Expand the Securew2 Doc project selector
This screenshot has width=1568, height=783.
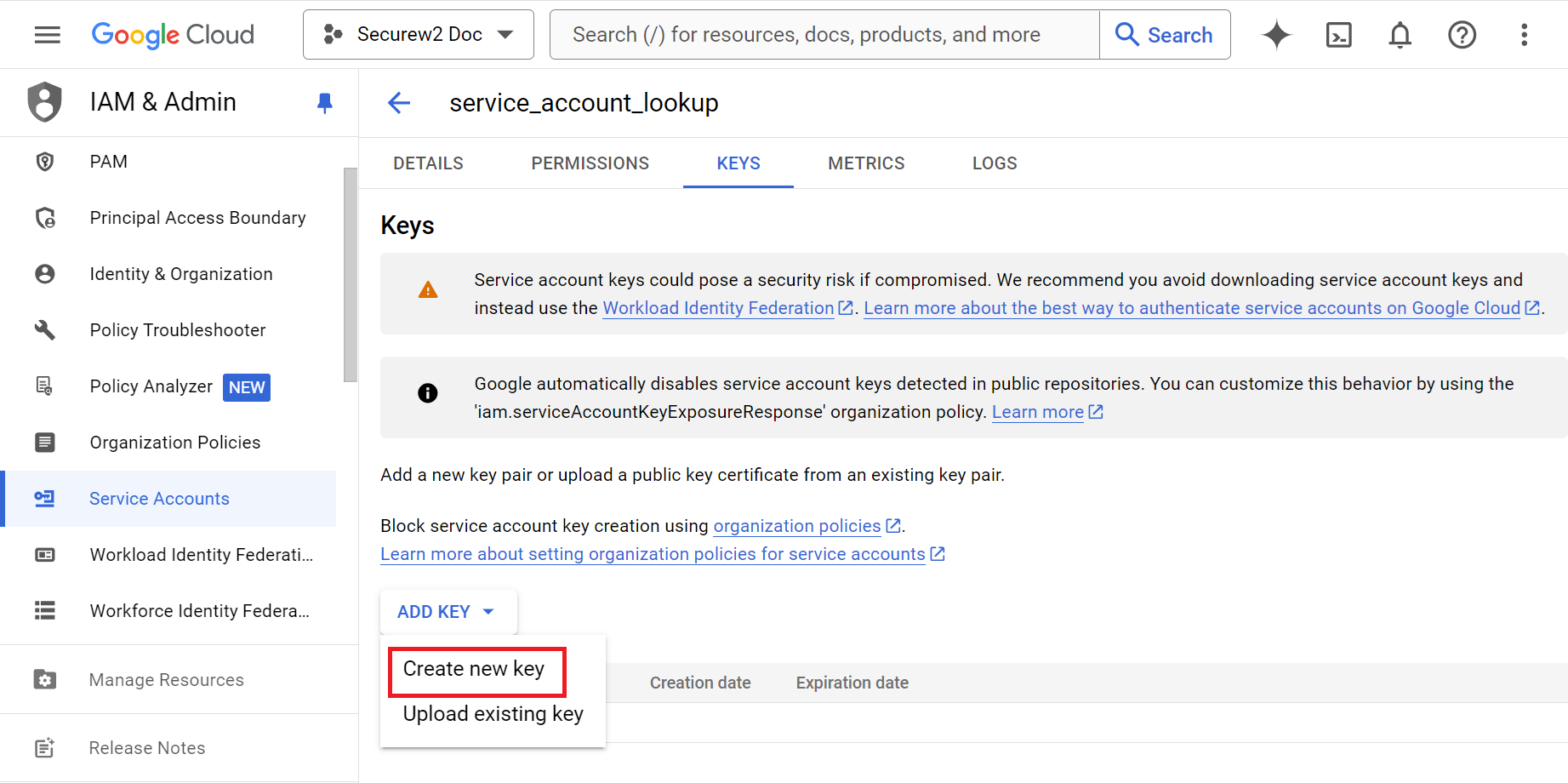tap(419, 35)
